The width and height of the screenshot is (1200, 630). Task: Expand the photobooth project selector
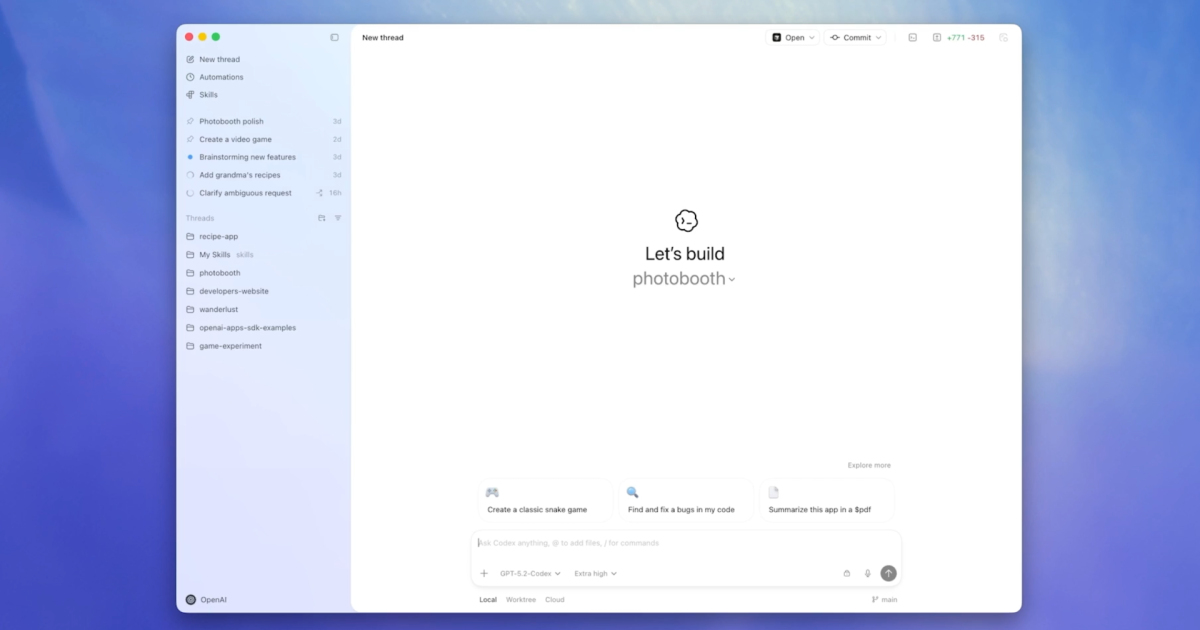coord(684,279)
